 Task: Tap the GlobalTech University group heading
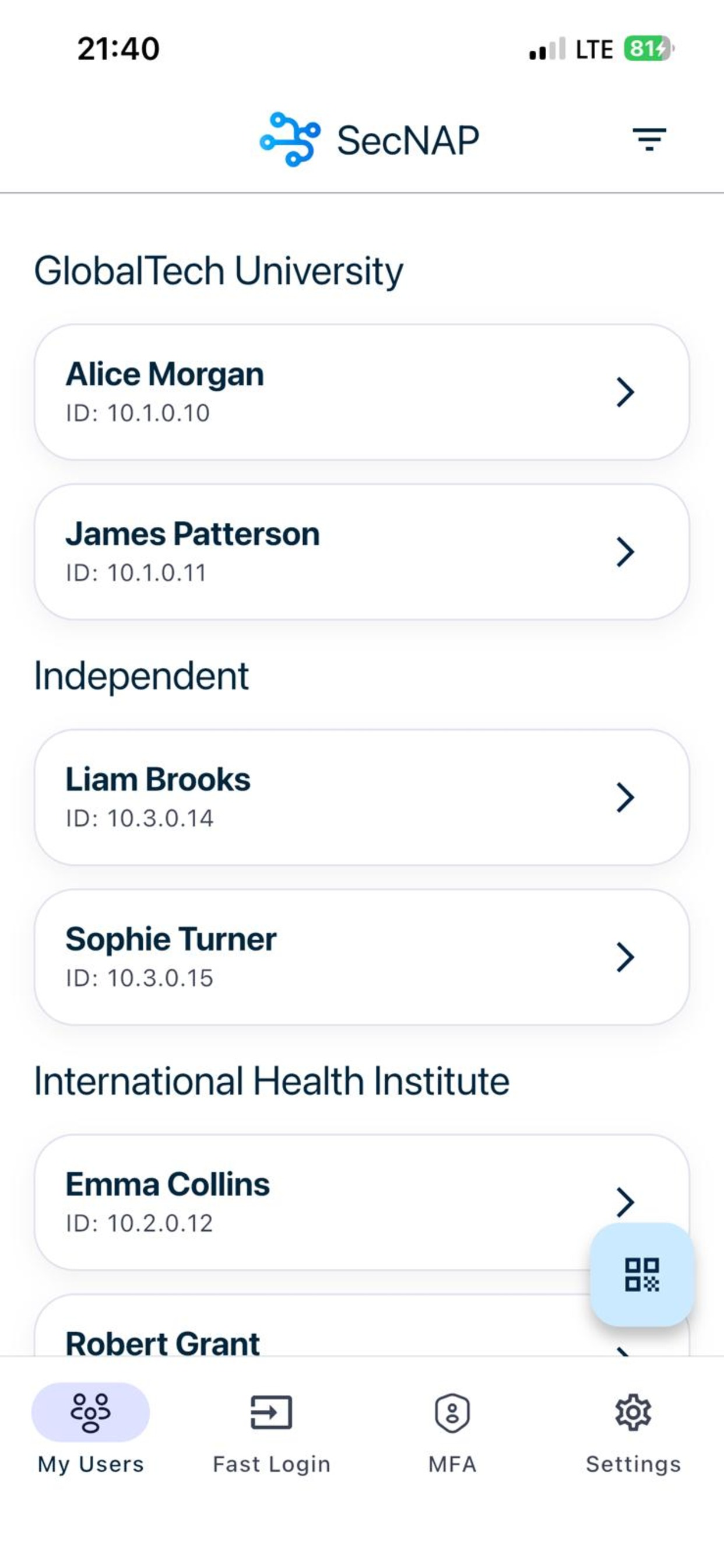pos(219,271)
